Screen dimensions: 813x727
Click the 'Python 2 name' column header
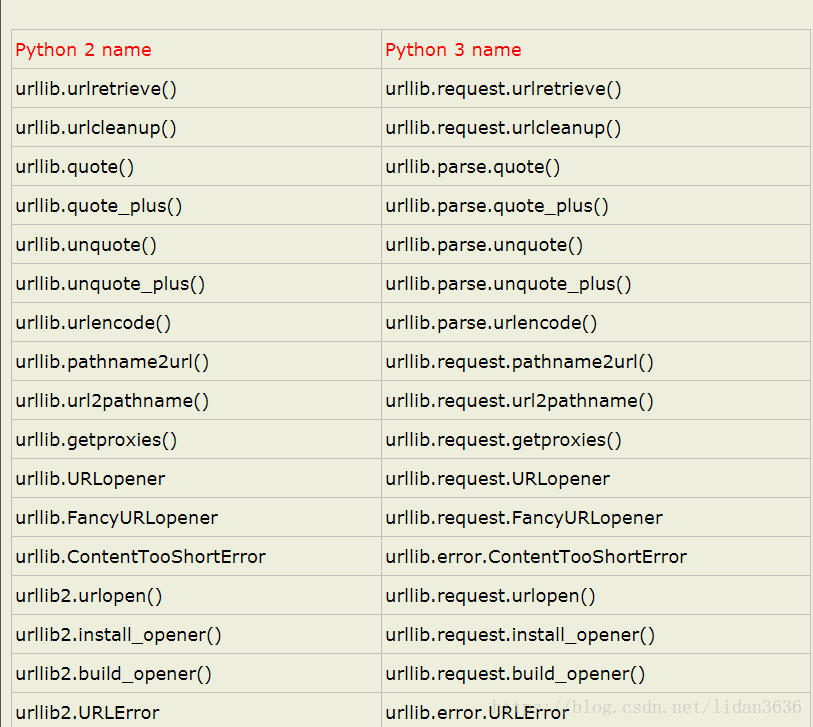[x=196, y=49]
